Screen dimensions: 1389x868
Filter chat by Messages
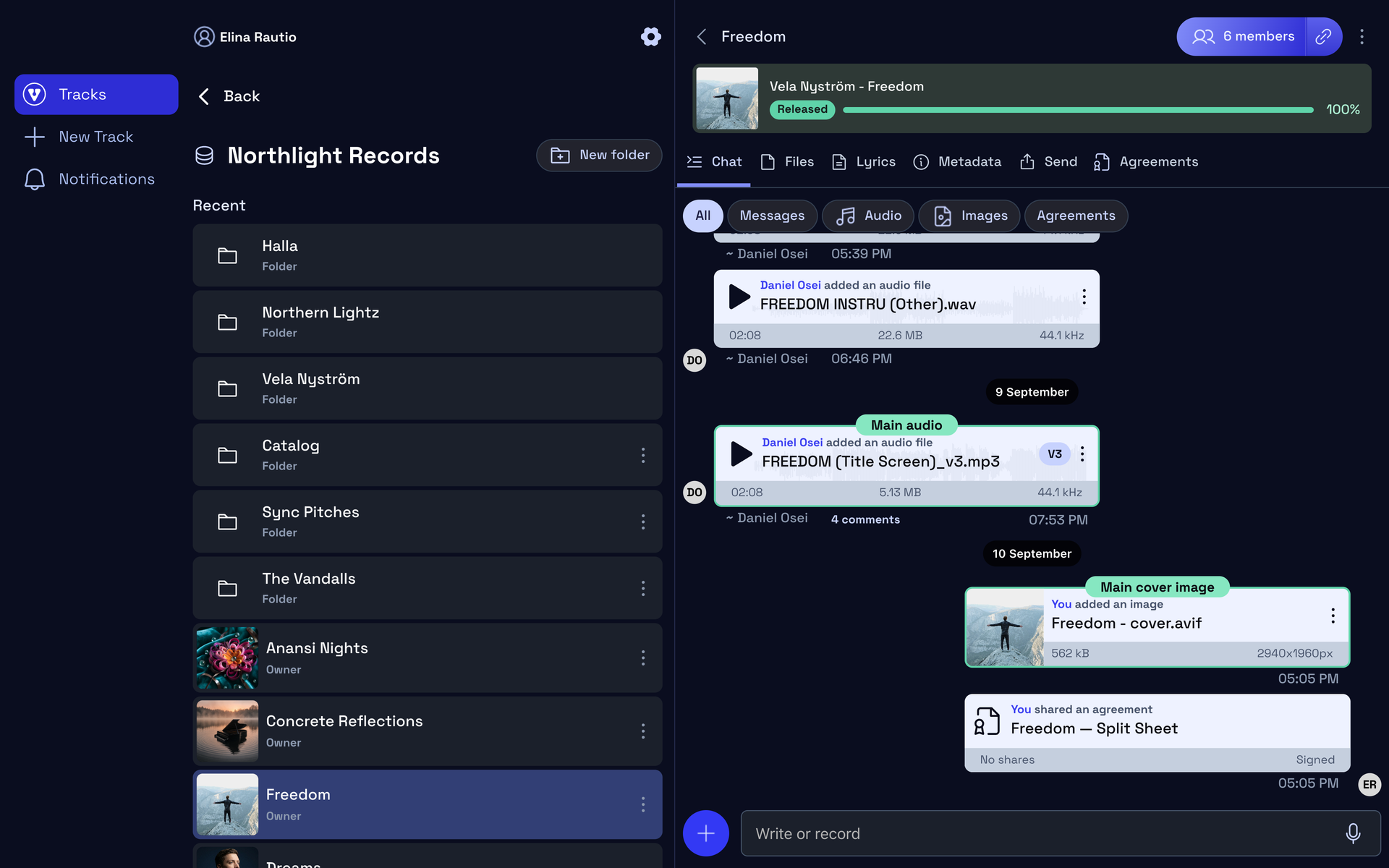coord(772,216)
